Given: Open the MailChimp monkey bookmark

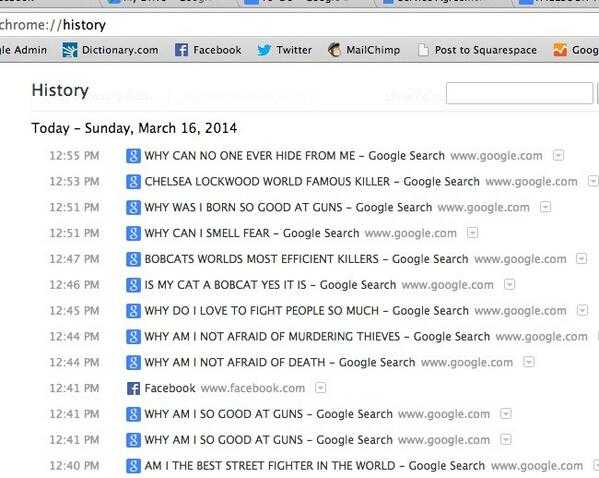Looking at the screenshot, I should [x=334, y=50].
